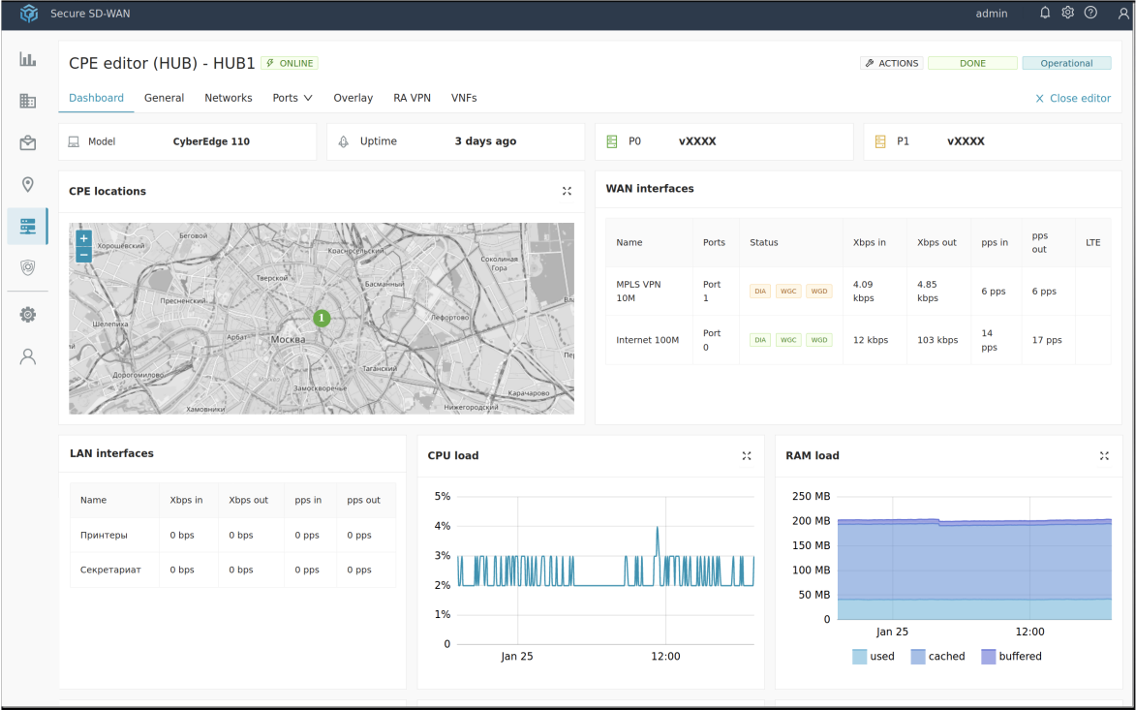Open the admin user account menu
Screen dimensions: 1137x710
(x=1124, y=14)
